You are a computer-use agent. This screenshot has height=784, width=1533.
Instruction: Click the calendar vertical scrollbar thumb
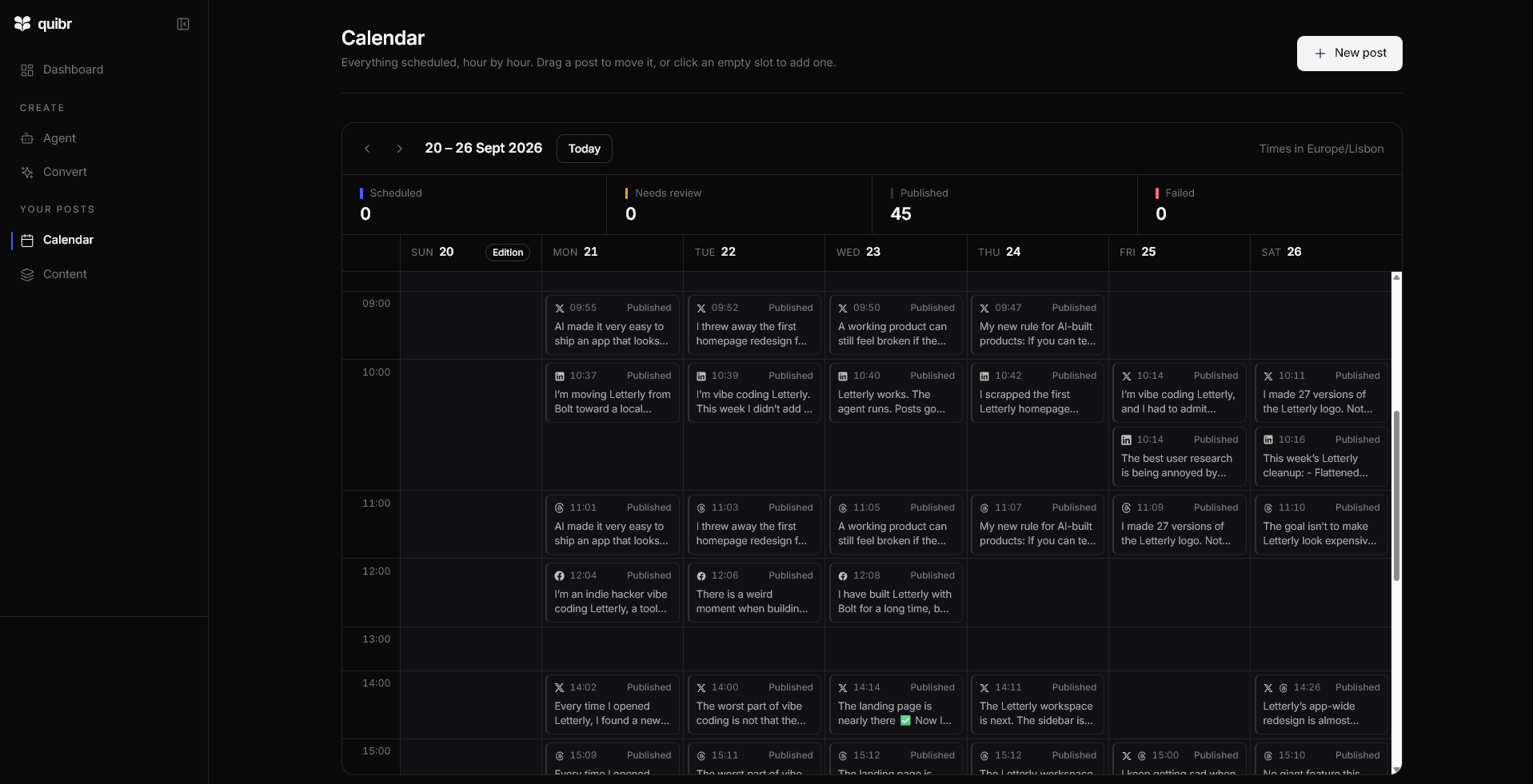click(1396, 495)
